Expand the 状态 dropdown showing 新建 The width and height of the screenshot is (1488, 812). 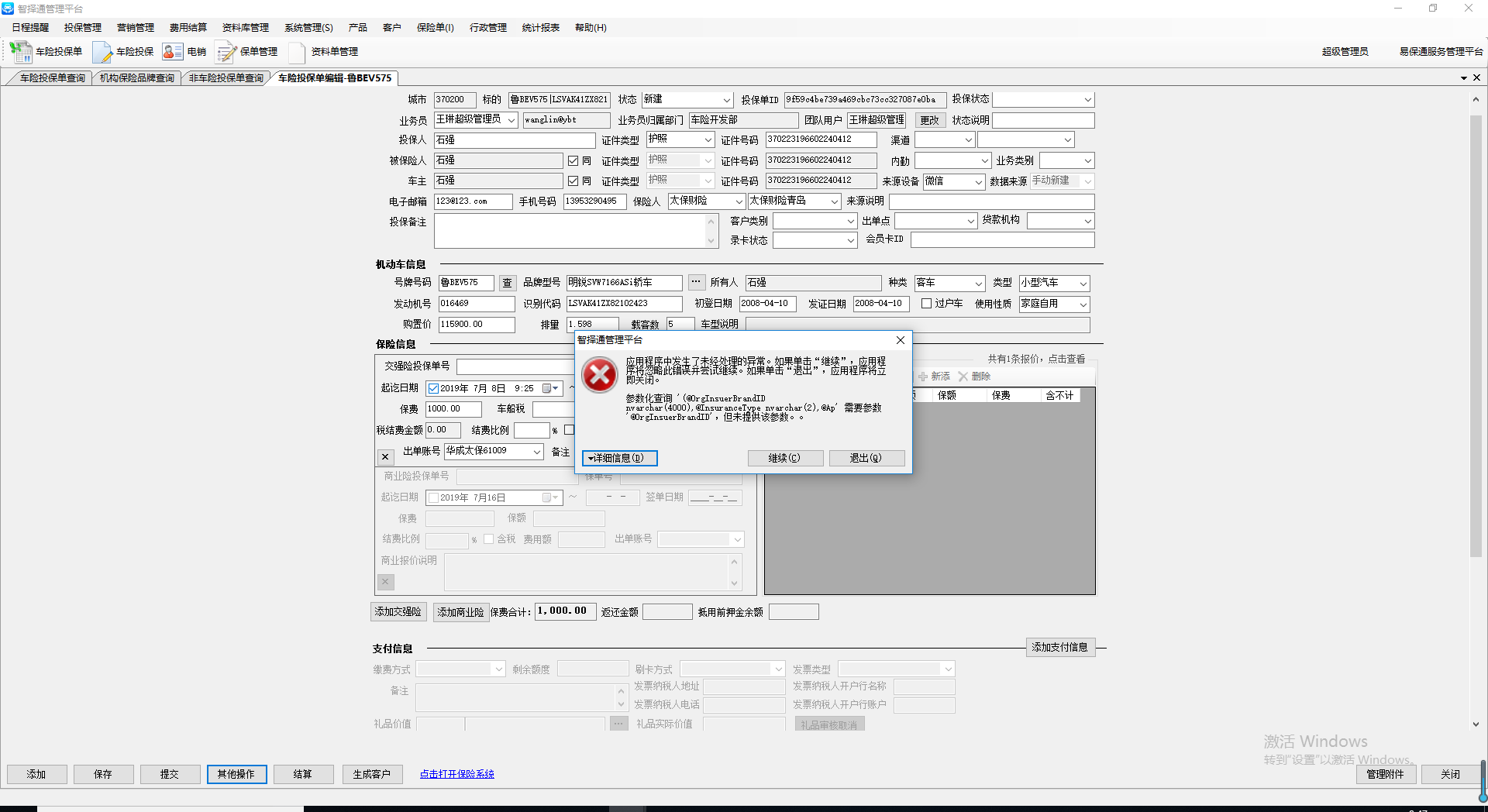pos(726,100)
